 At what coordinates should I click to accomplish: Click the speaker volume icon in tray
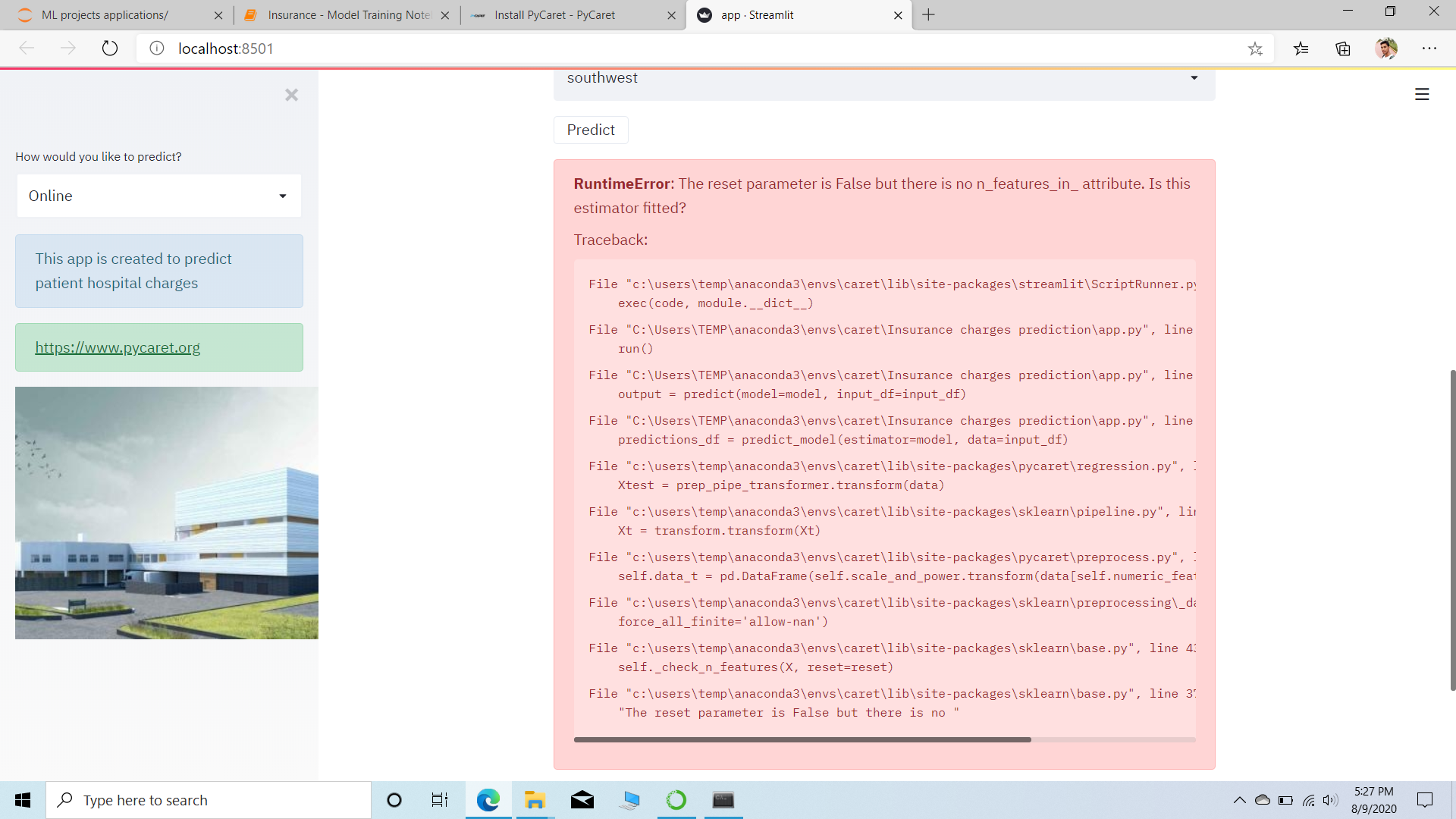click(x=1332, y=799)
